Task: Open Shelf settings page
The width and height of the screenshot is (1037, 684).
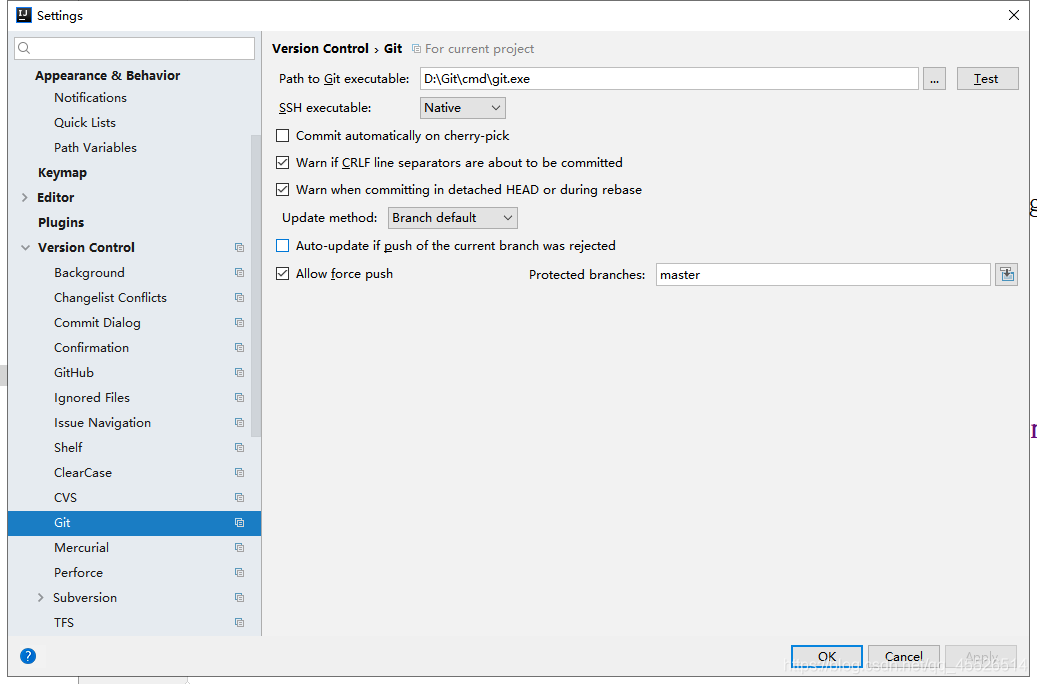Action: pos(68,448)
